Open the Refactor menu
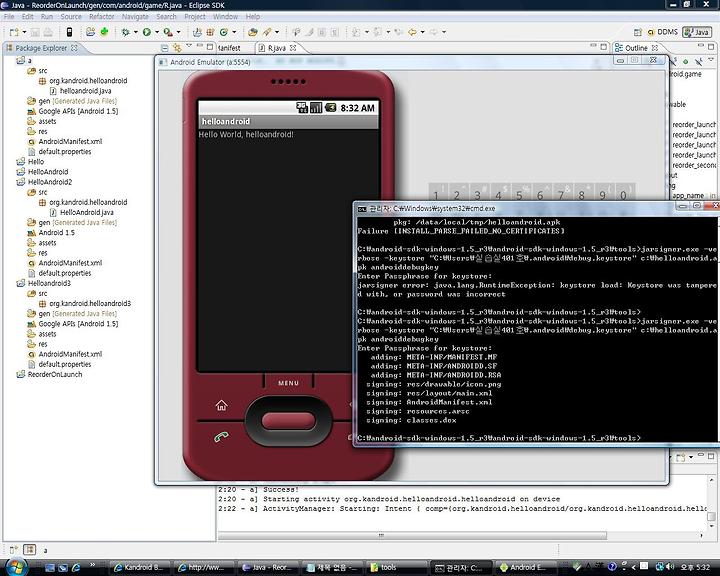This screenshot has width=720, height=576. [101, 17]
